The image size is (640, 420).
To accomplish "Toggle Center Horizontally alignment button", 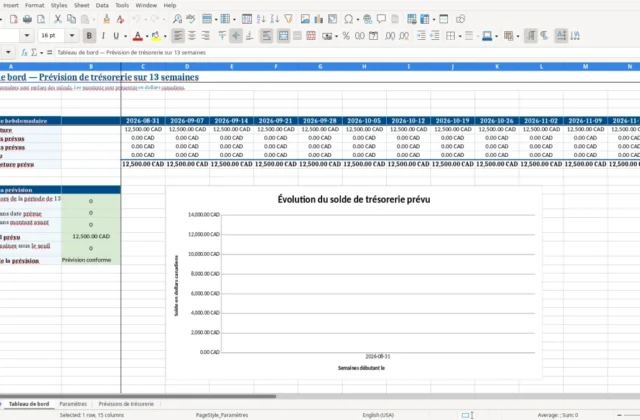I will point(191,36).
